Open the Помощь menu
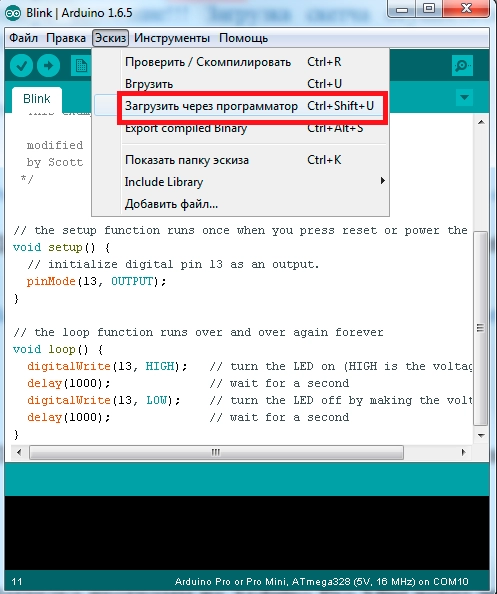This screenshot has width=497, height=594. (x=244, y=38)
